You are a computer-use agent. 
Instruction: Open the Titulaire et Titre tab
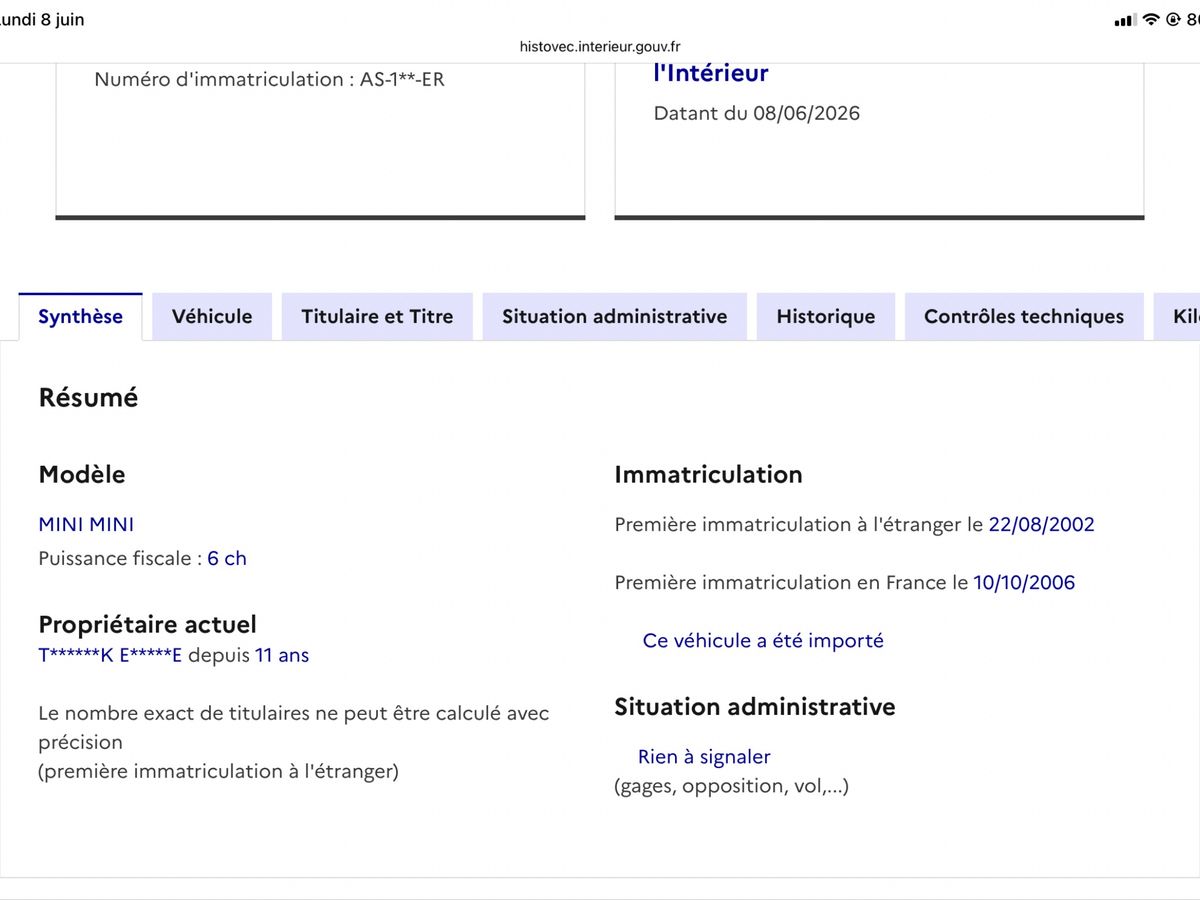pos(377,316)
